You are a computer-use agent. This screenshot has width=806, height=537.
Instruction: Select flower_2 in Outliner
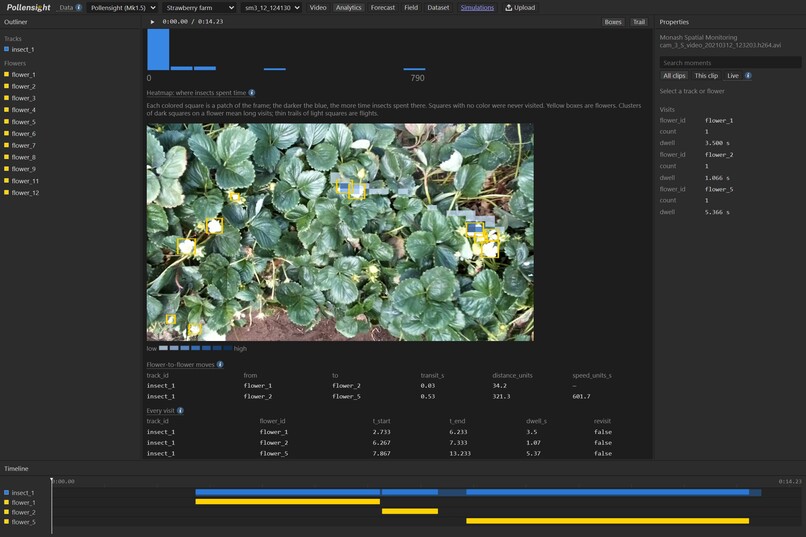(x=23, y=86)
